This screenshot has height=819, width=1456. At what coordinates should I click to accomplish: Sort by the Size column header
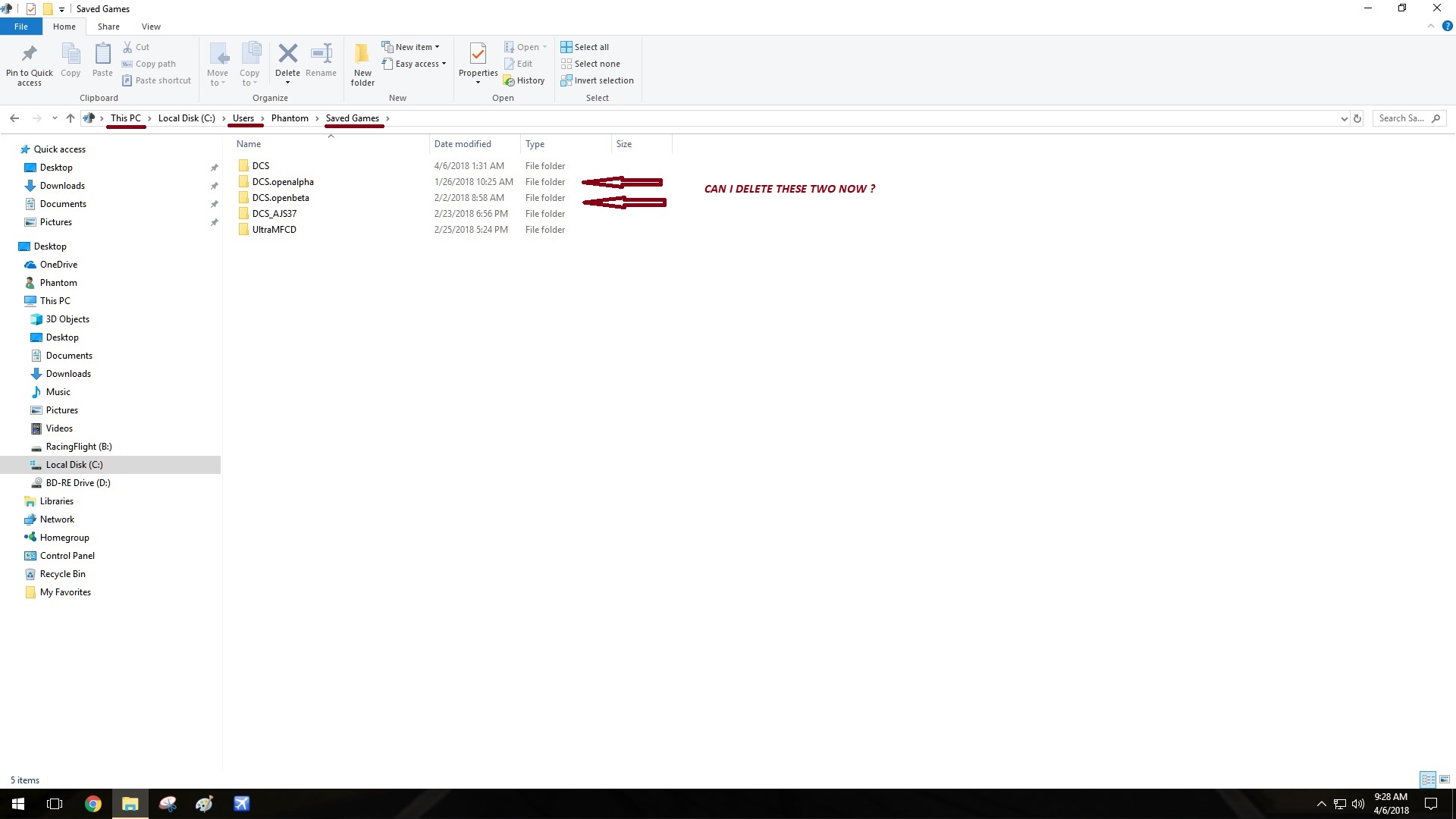(x=642, y=144)
